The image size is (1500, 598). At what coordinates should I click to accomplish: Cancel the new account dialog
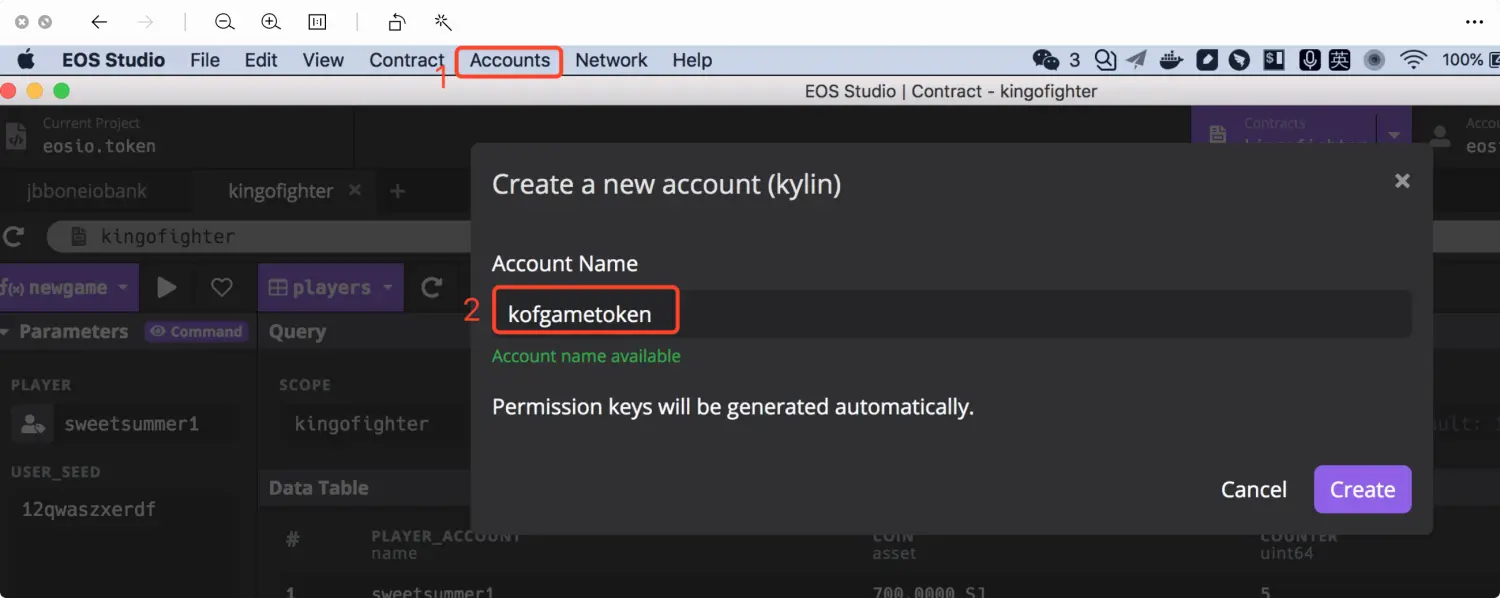click(x=1253, y=489)
